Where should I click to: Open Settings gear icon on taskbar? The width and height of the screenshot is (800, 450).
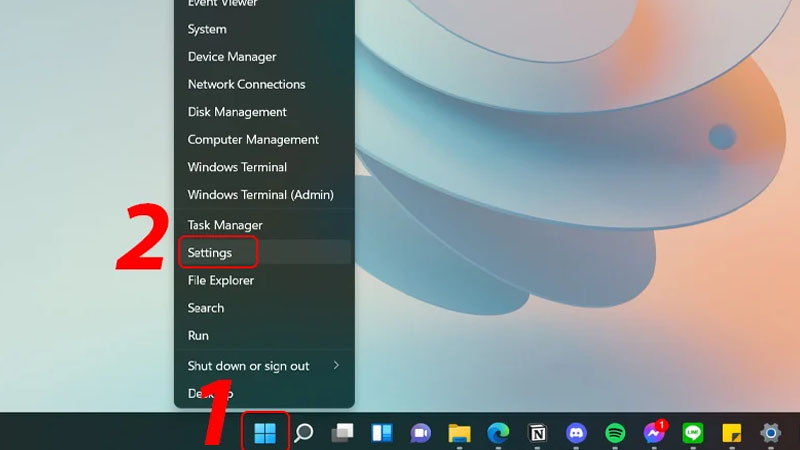tap(770, 433)
